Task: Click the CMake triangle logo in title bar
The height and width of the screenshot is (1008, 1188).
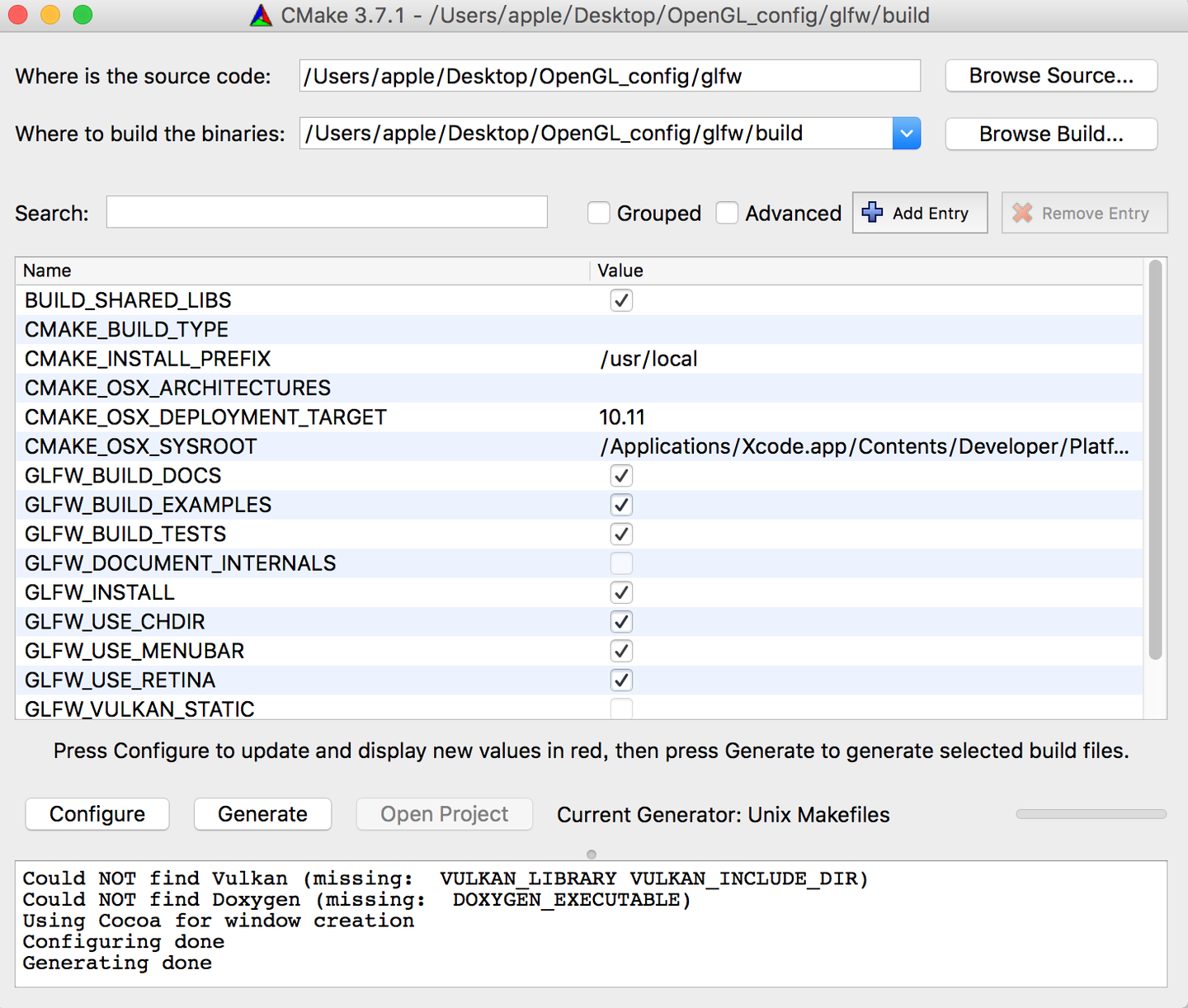Action: coord(261,16)
